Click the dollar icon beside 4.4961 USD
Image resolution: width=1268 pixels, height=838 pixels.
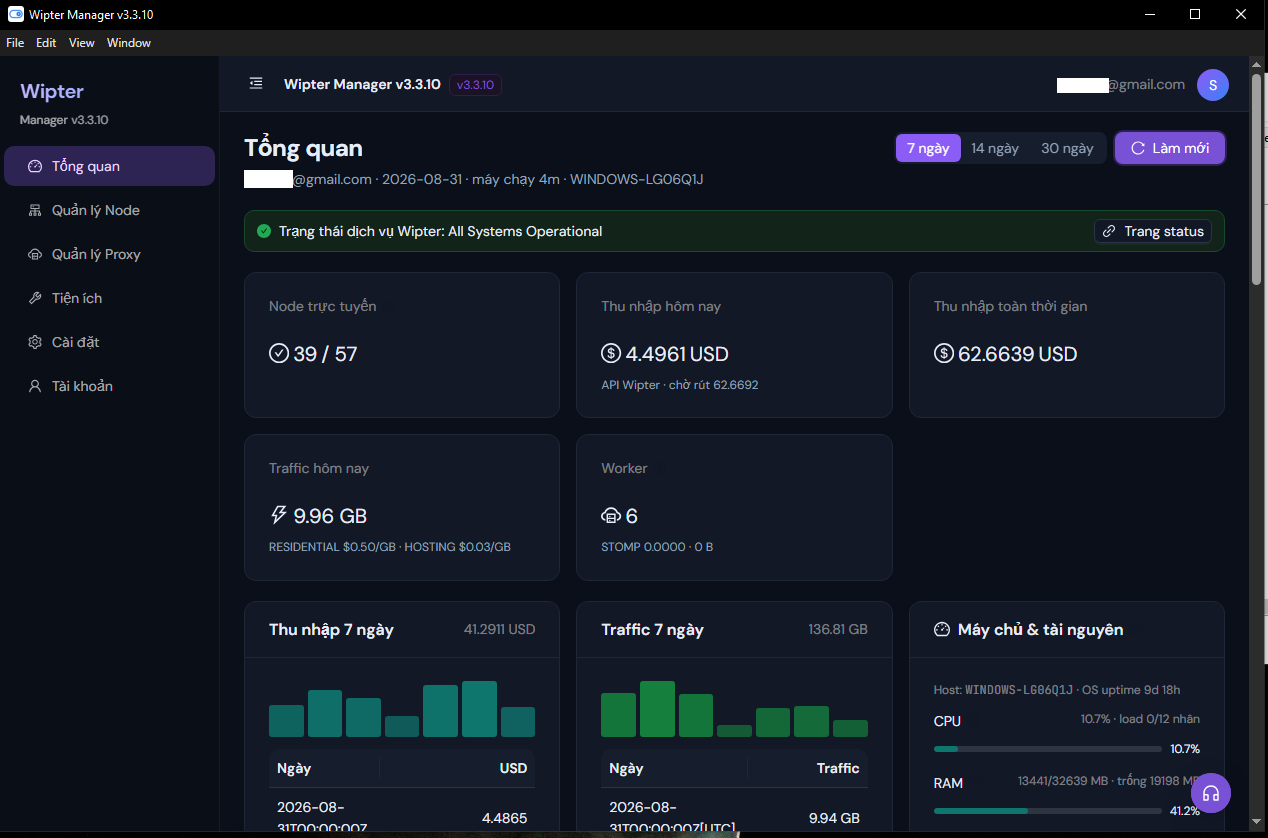pos(611,353)
